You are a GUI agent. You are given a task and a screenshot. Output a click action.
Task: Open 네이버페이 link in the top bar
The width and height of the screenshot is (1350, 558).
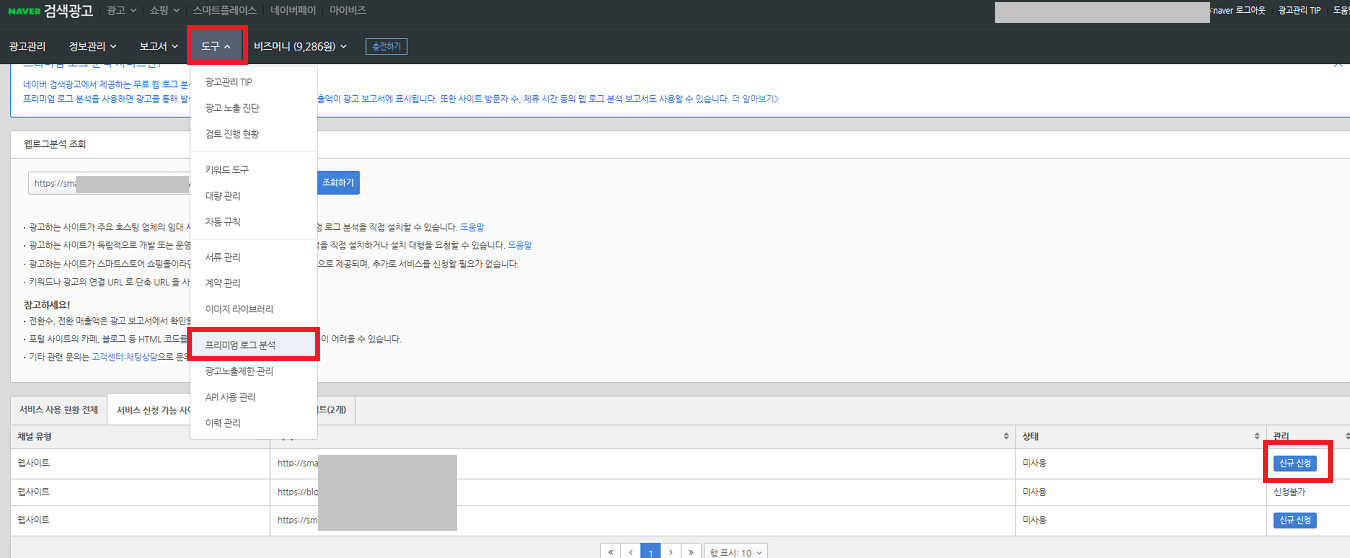tap(294, 10)
